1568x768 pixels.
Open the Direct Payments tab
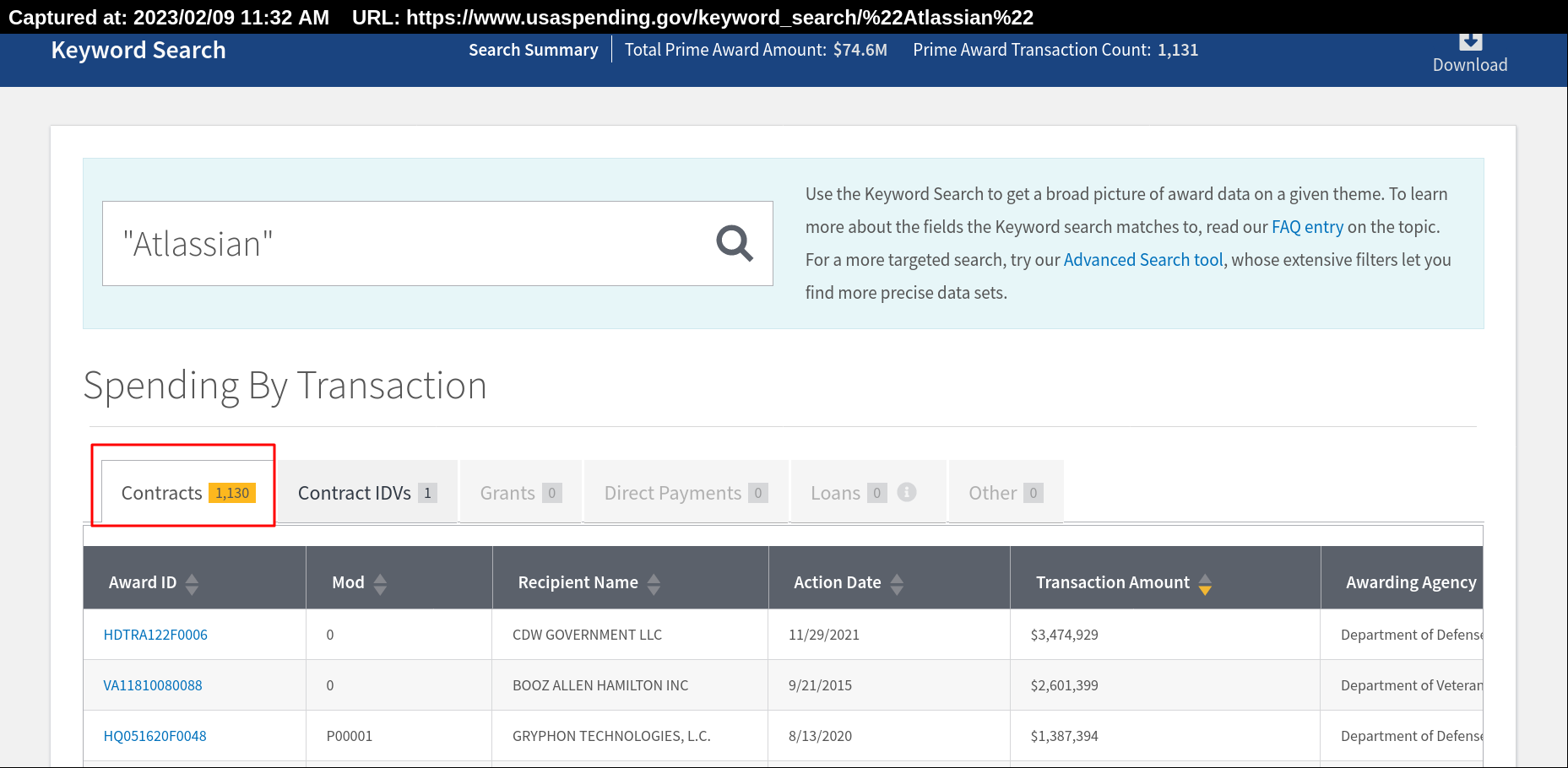coord(686,492)
